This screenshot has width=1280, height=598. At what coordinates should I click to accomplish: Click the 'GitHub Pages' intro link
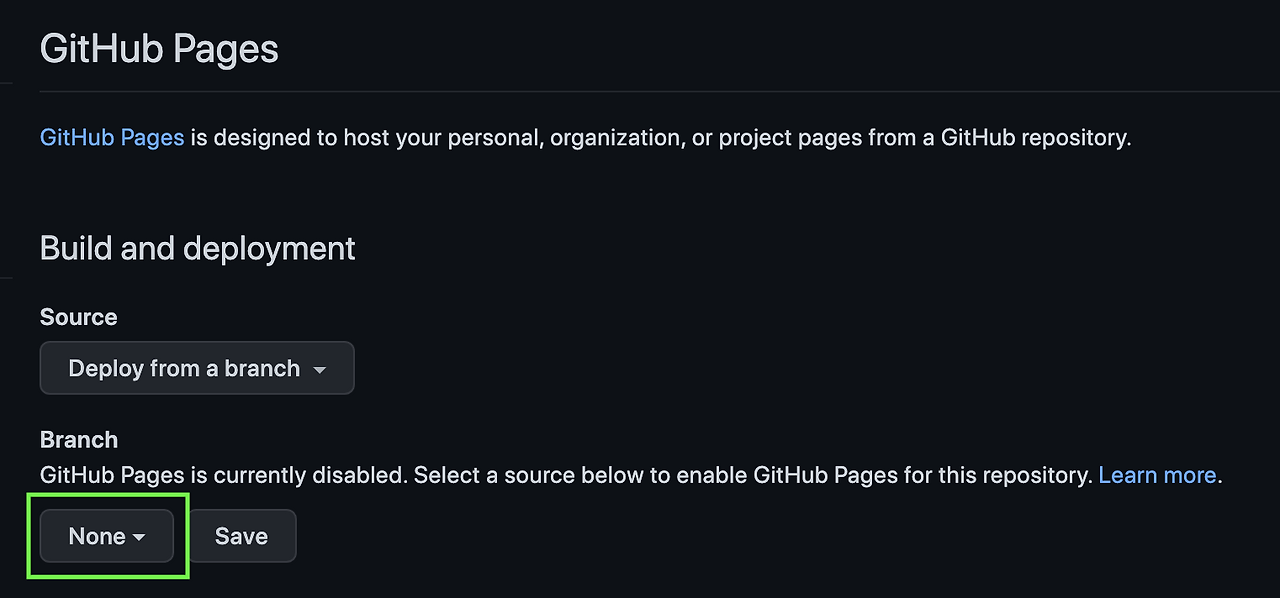click(111, 137)
